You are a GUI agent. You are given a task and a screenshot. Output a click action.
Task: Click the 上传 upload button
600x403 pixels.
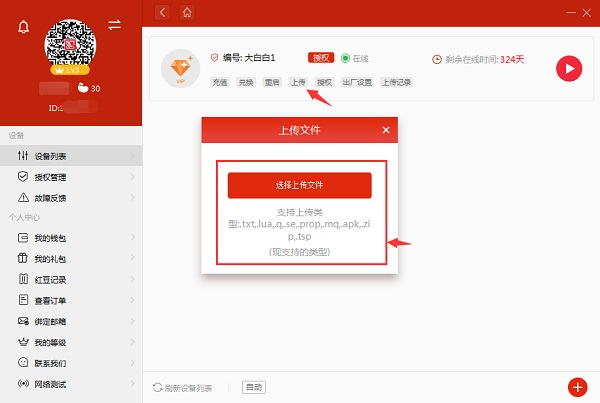298,82
